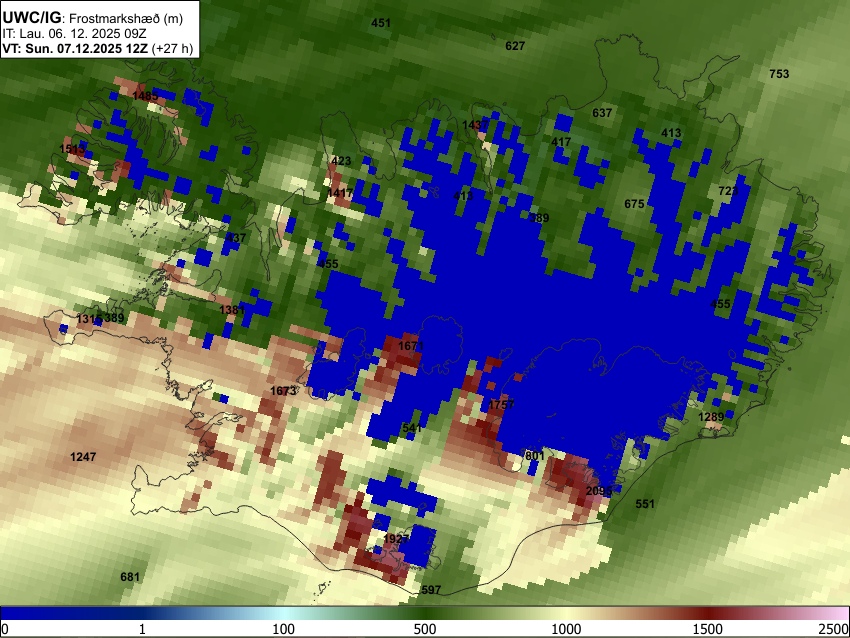Viewport: 850px width, 638px height.
Task: Click the 637 value label
Action: (x=602, y=113)
